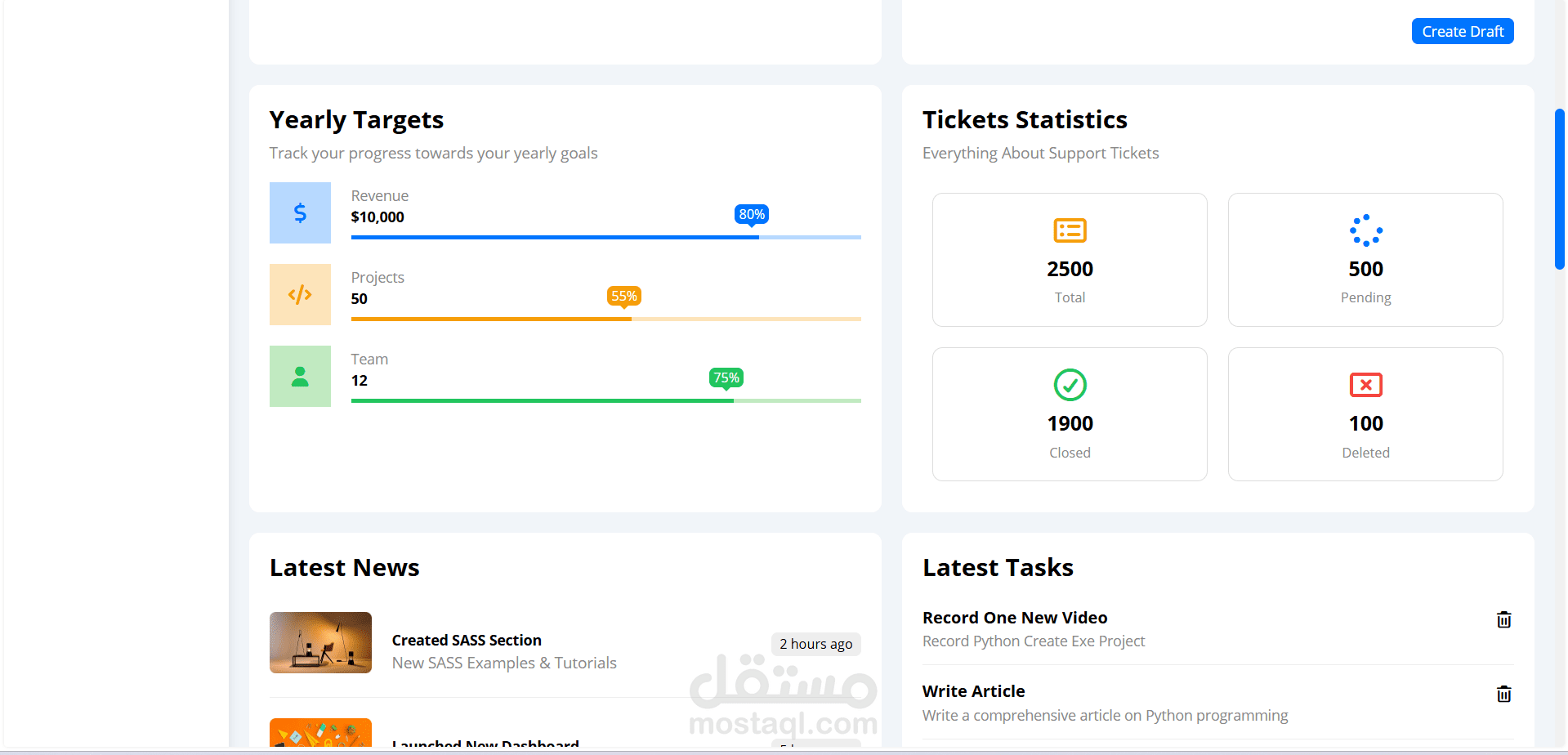Image resolution: width=1568 pixels, height=755 pixels.
Task: Click the Pending tickets spinner icon
Action: 1365,230
